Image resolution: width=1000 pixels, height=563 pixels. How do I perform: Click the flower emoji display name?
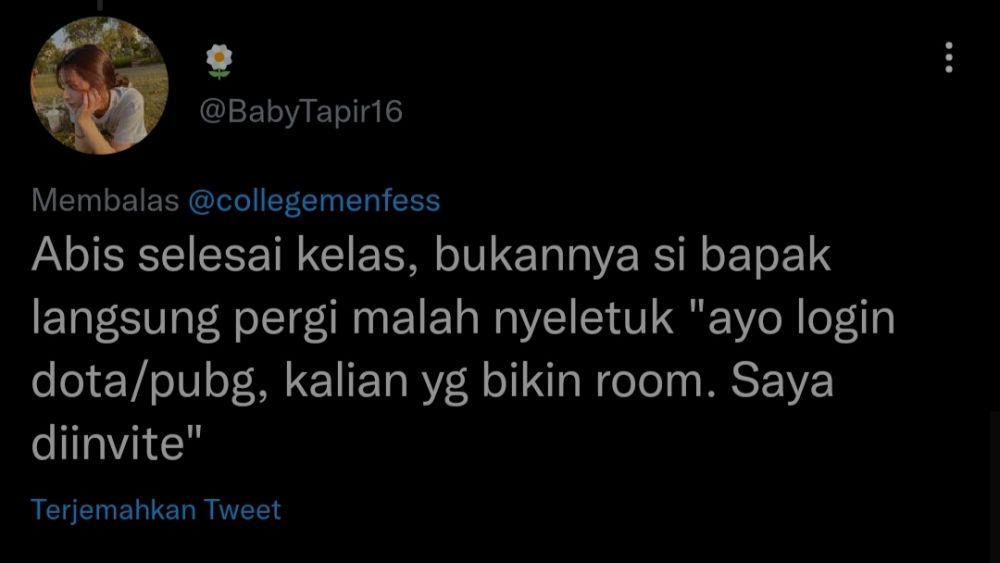pos(219,61)
